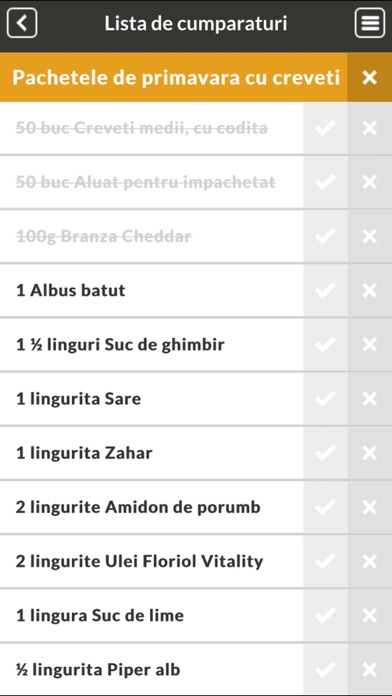This screenshot has height=696, width=392.
Task: Remove Pachetele de primavara cu creveti recipe
Action: pyautogui.click(x=369, y=78)
